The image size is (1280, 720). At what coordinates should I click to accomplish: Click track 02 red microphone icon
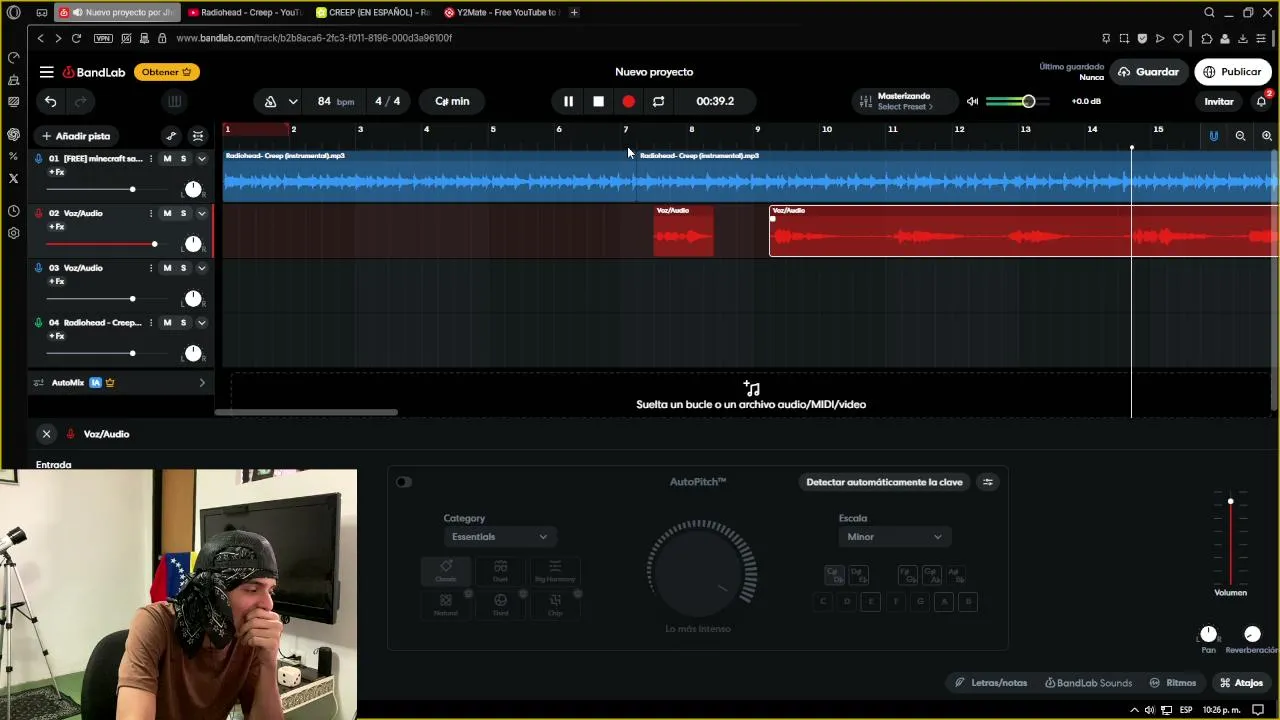39,213
